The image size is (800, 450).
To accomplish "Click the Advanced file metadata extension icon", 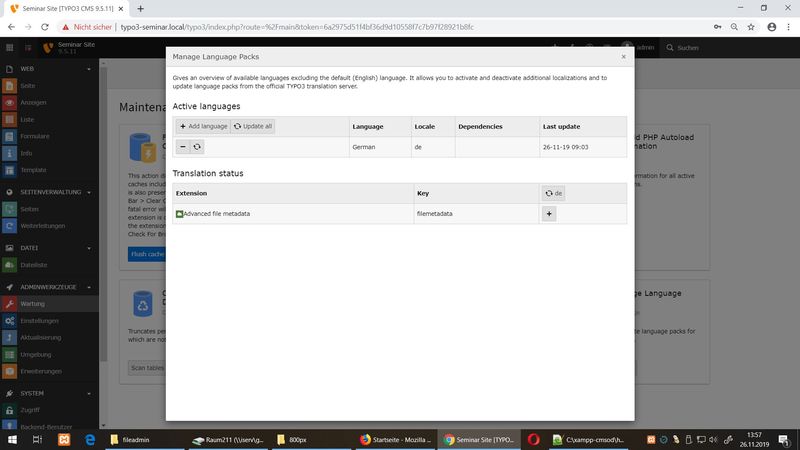I will (179, 214).
